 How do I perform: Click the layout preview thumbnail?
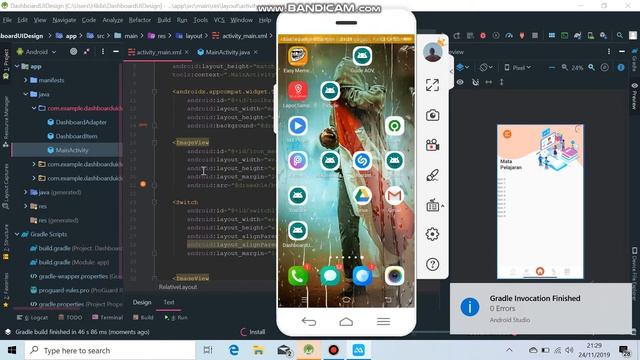point(540,202)
